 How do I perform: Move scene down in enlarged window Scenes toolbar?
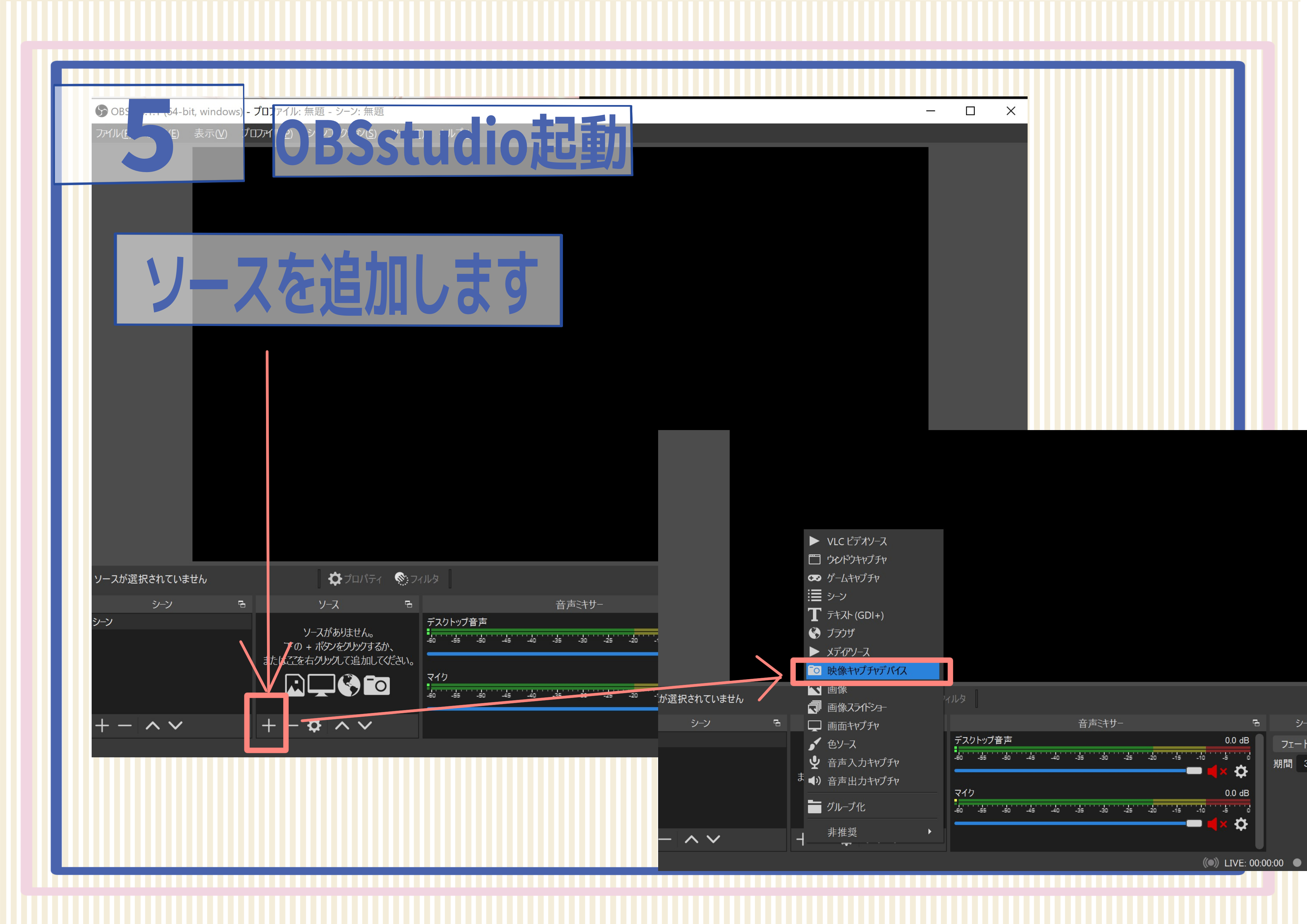coord(713,839)
